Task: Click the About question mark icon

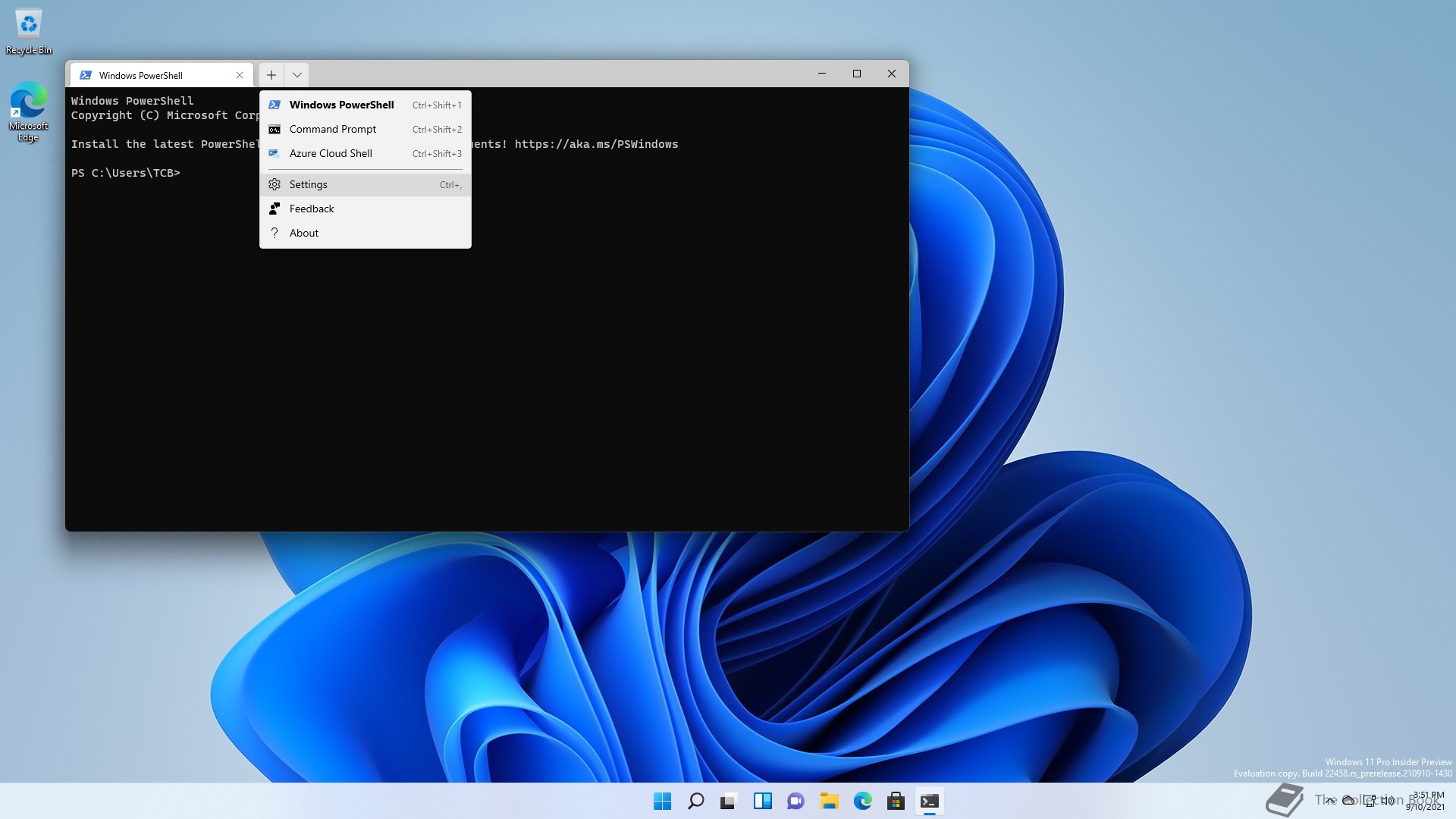Action: 275,233
